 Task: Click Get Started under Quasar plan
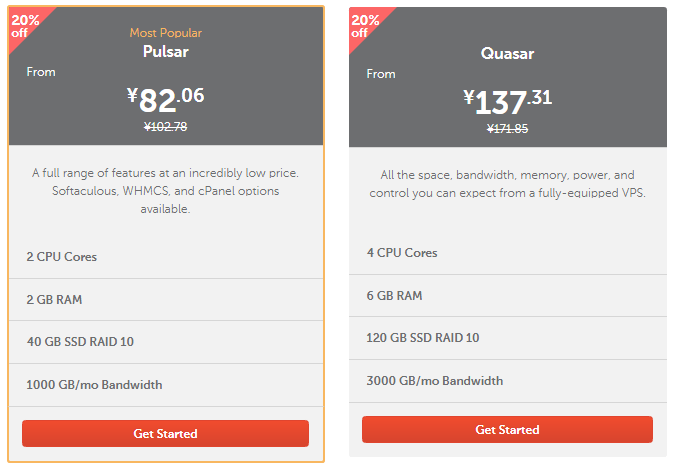(x=507, y=429)
